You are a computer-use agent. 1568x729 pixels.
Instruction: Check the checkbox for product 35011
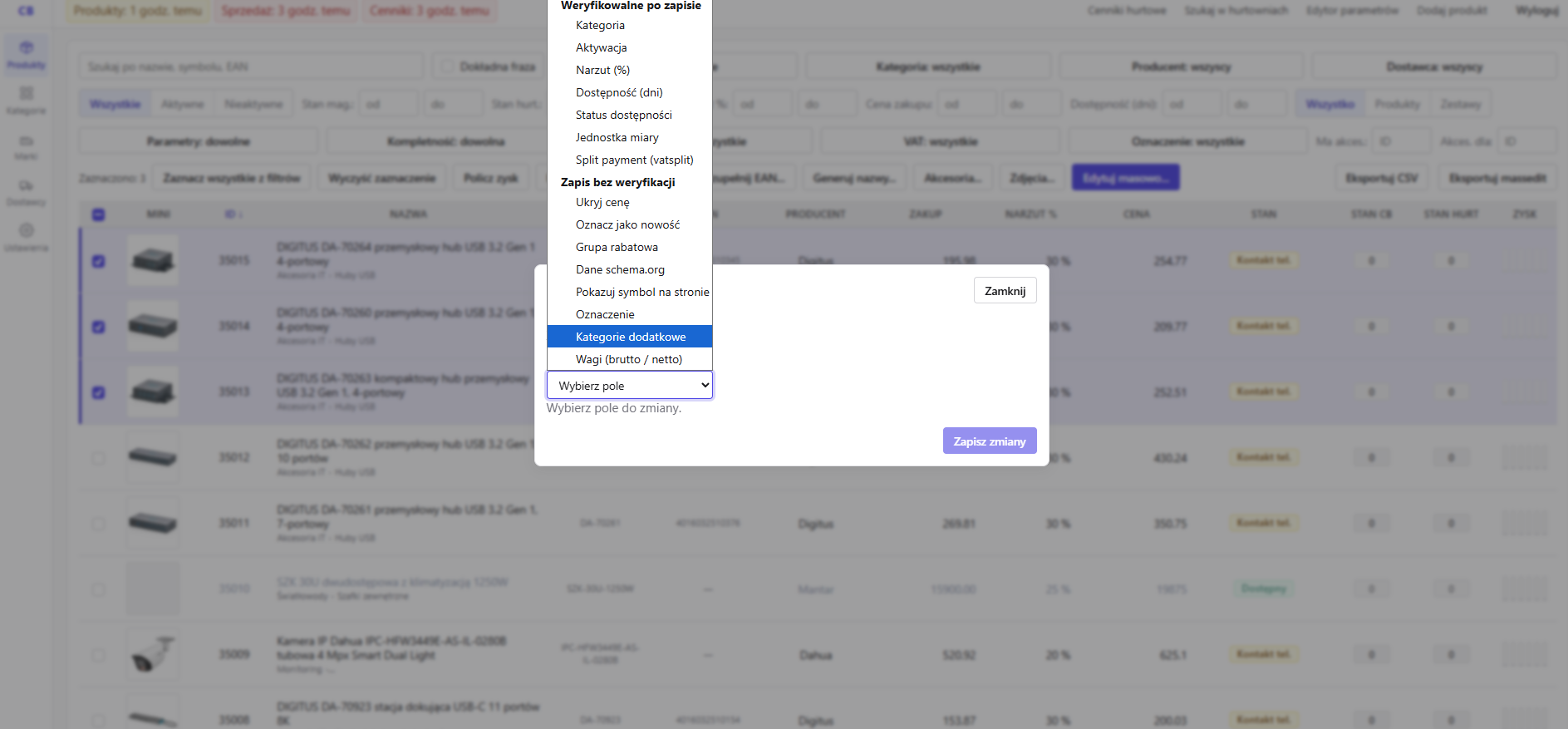click(x=98, y=524)
